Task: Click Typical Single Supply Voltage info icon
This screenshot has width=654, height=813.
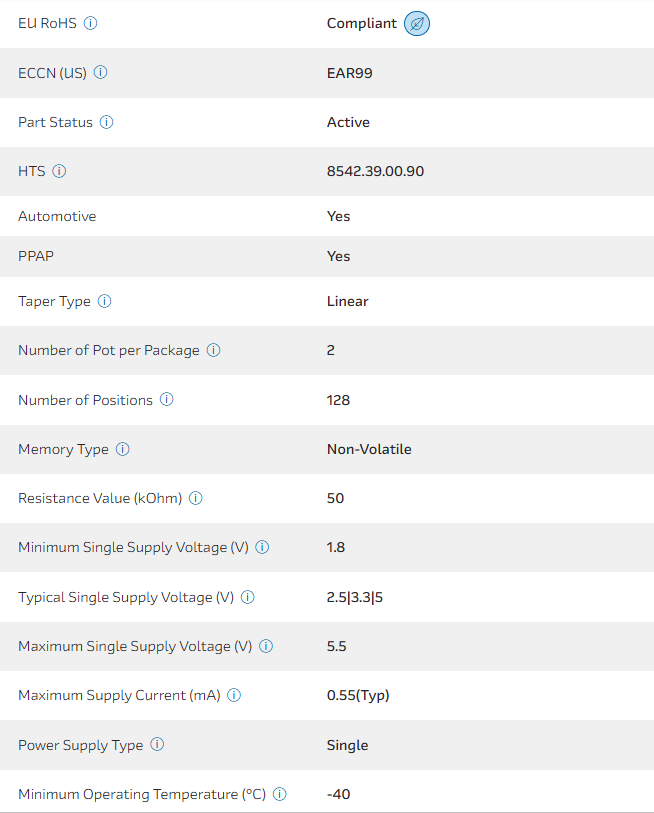Action: click(248, 597)
